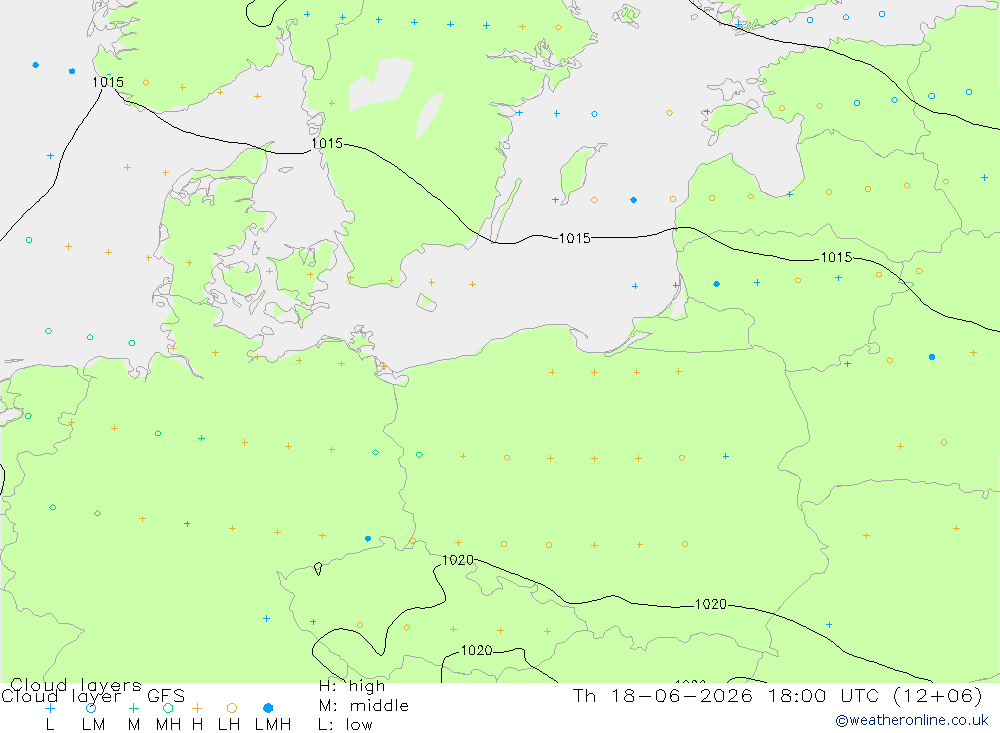Click Lake Vänern in Sweden
Screen dimensions: 1000x733
(x=381, y=83)
